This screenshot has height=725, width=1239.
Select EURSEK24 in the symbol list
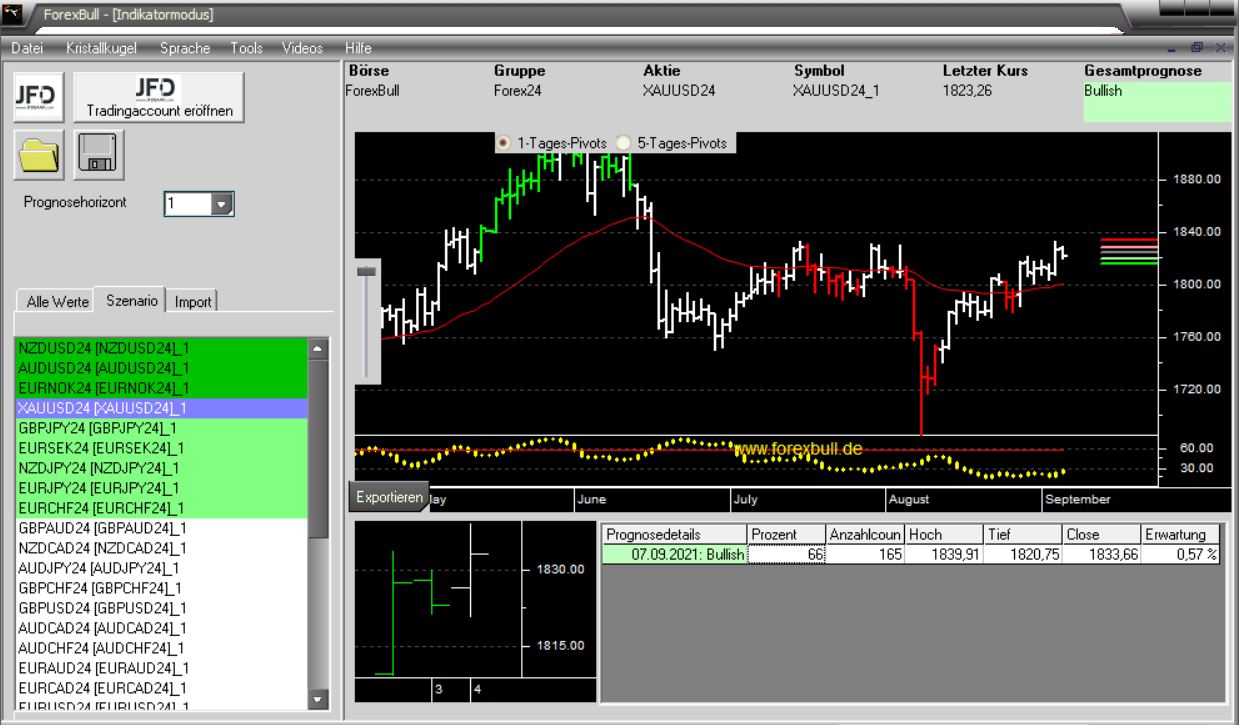162,448
